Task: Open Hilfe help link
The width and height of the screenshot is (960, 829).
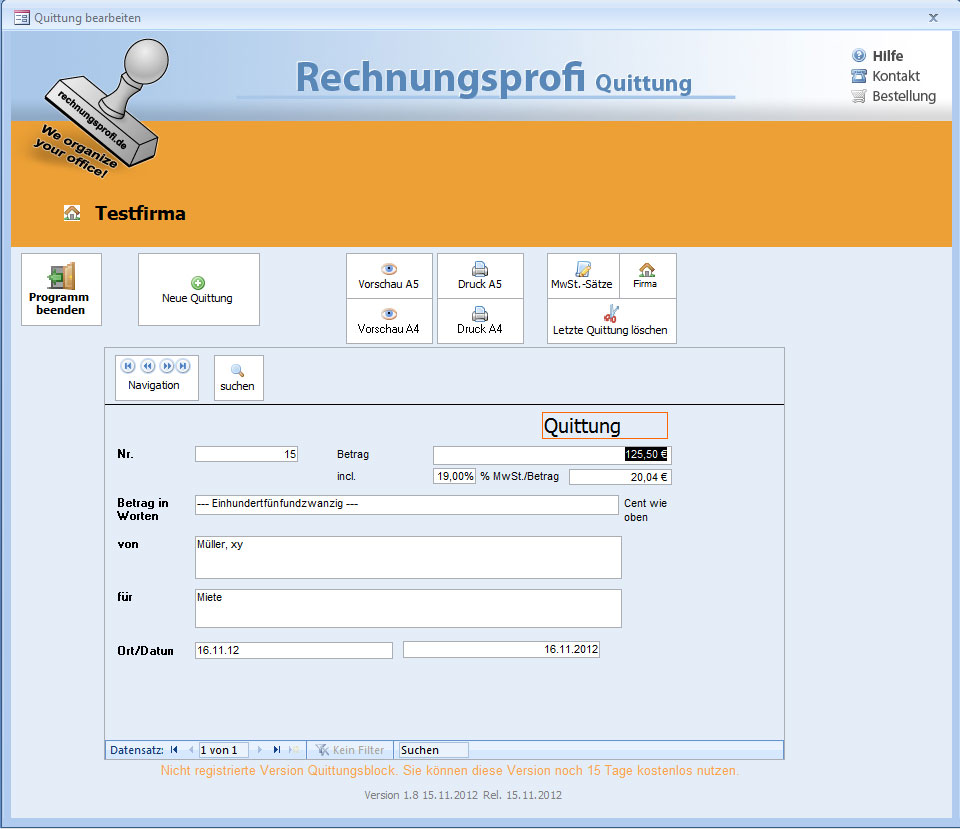Action: 888,56
